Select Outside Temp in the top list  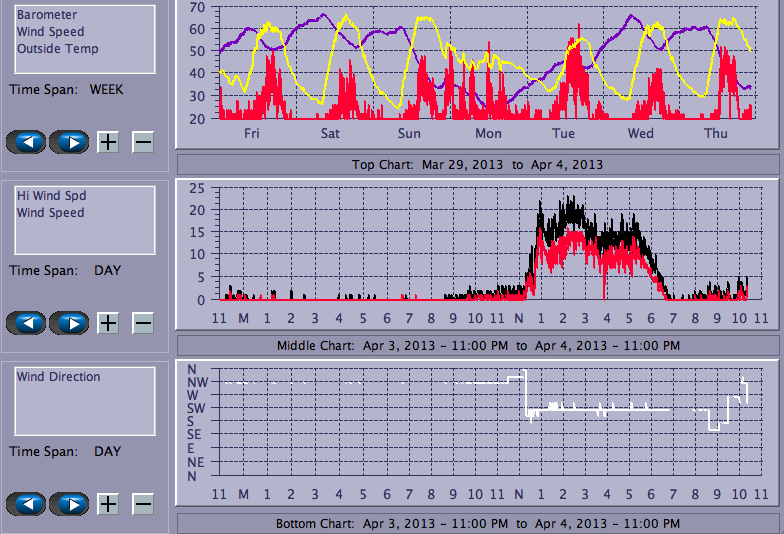coord(57,48)
